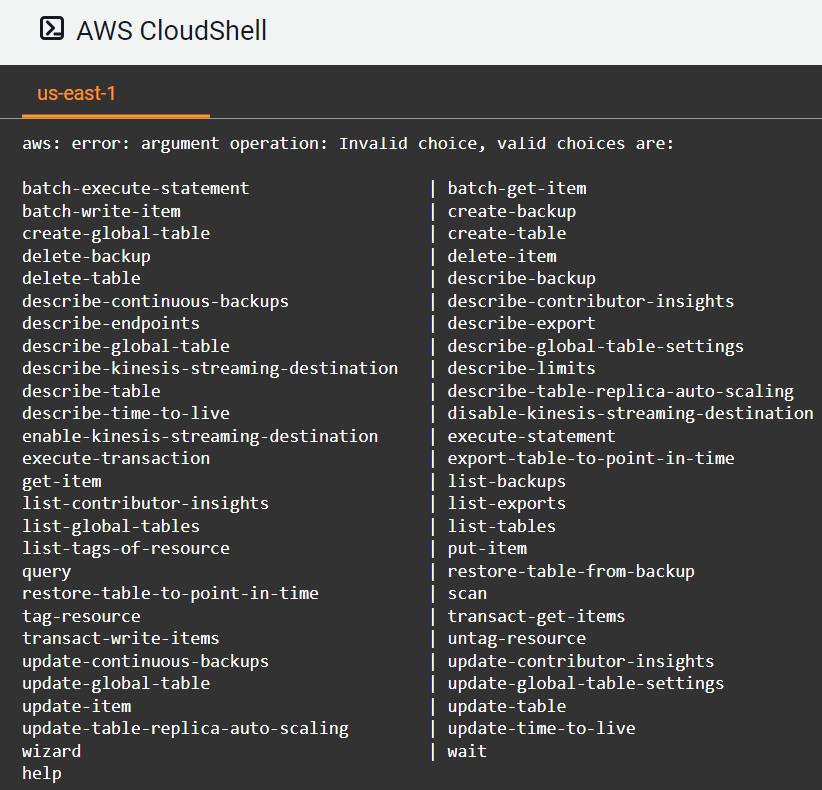Select the us-east-1 tab
822x790 pixels.
coord(76,93)
